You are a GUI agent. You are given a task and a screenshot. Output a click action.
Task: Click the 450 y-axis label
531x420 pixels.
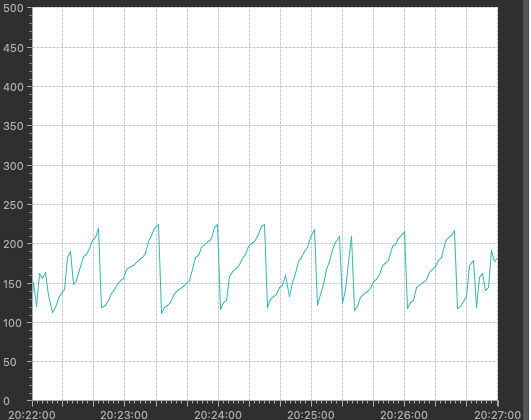pos(13,48)
